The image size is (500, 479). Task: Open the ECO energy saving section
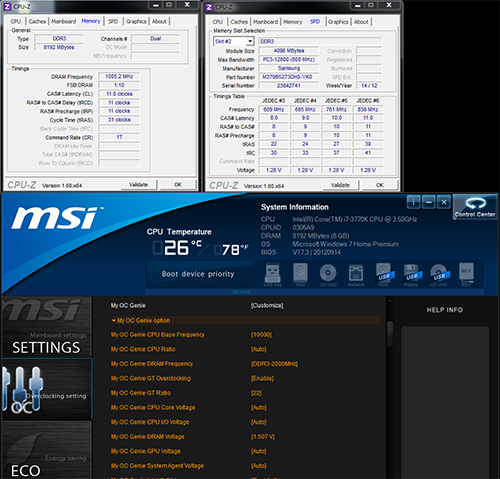(47, 450)
